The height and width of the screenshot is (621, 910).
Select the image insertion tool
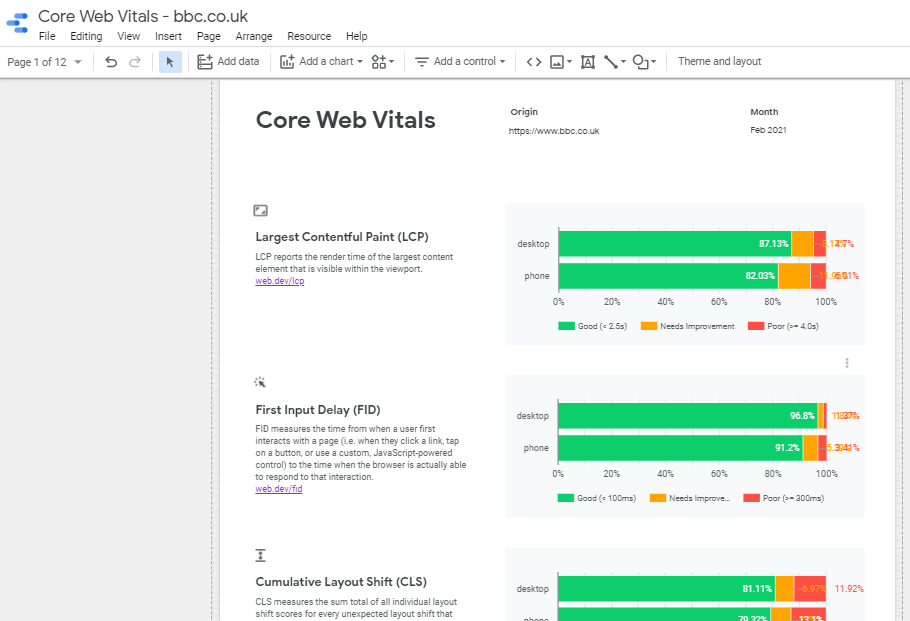coord(558,61)
